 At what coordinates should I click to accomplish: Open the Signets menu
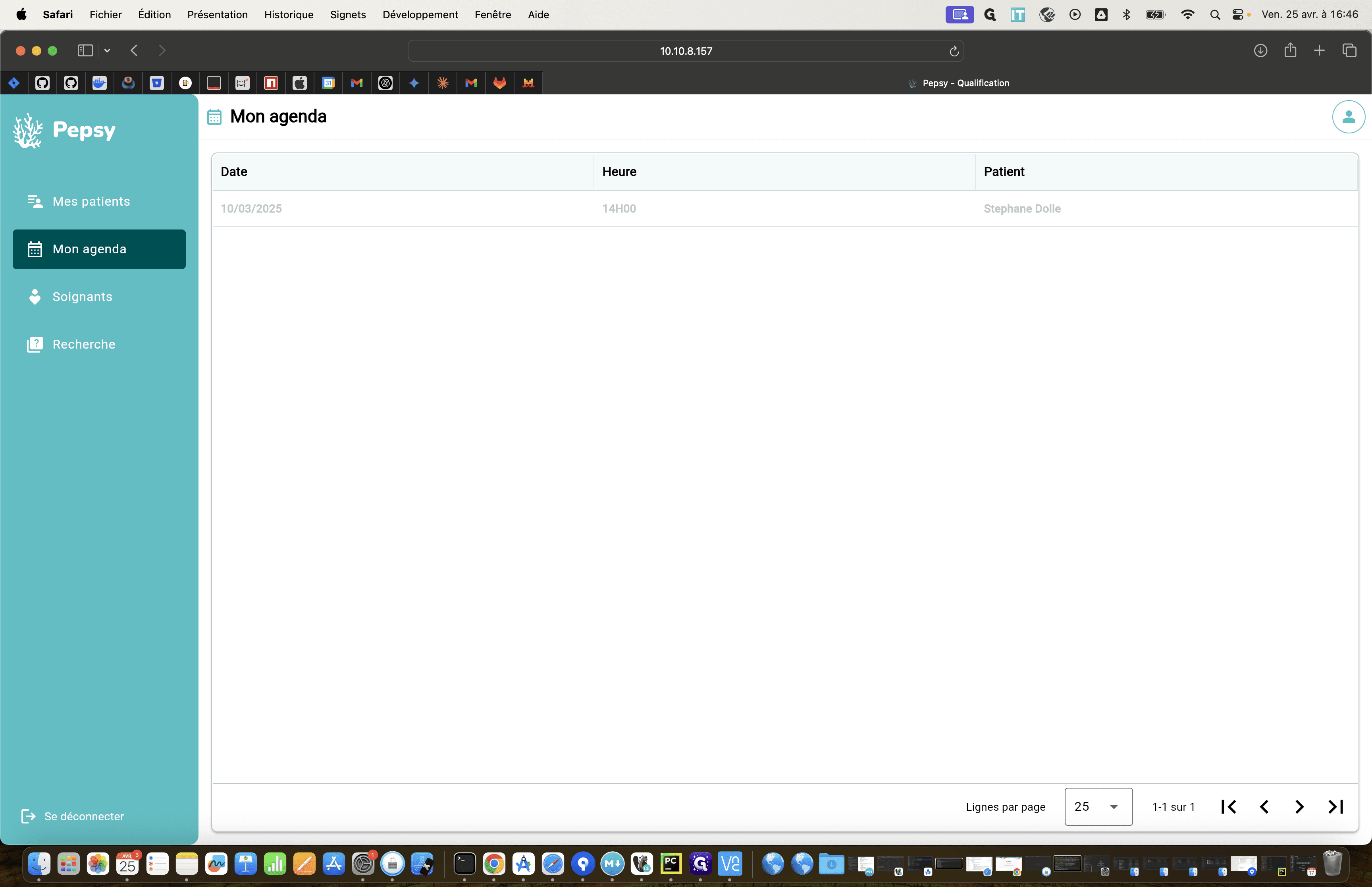coord(348,14)
